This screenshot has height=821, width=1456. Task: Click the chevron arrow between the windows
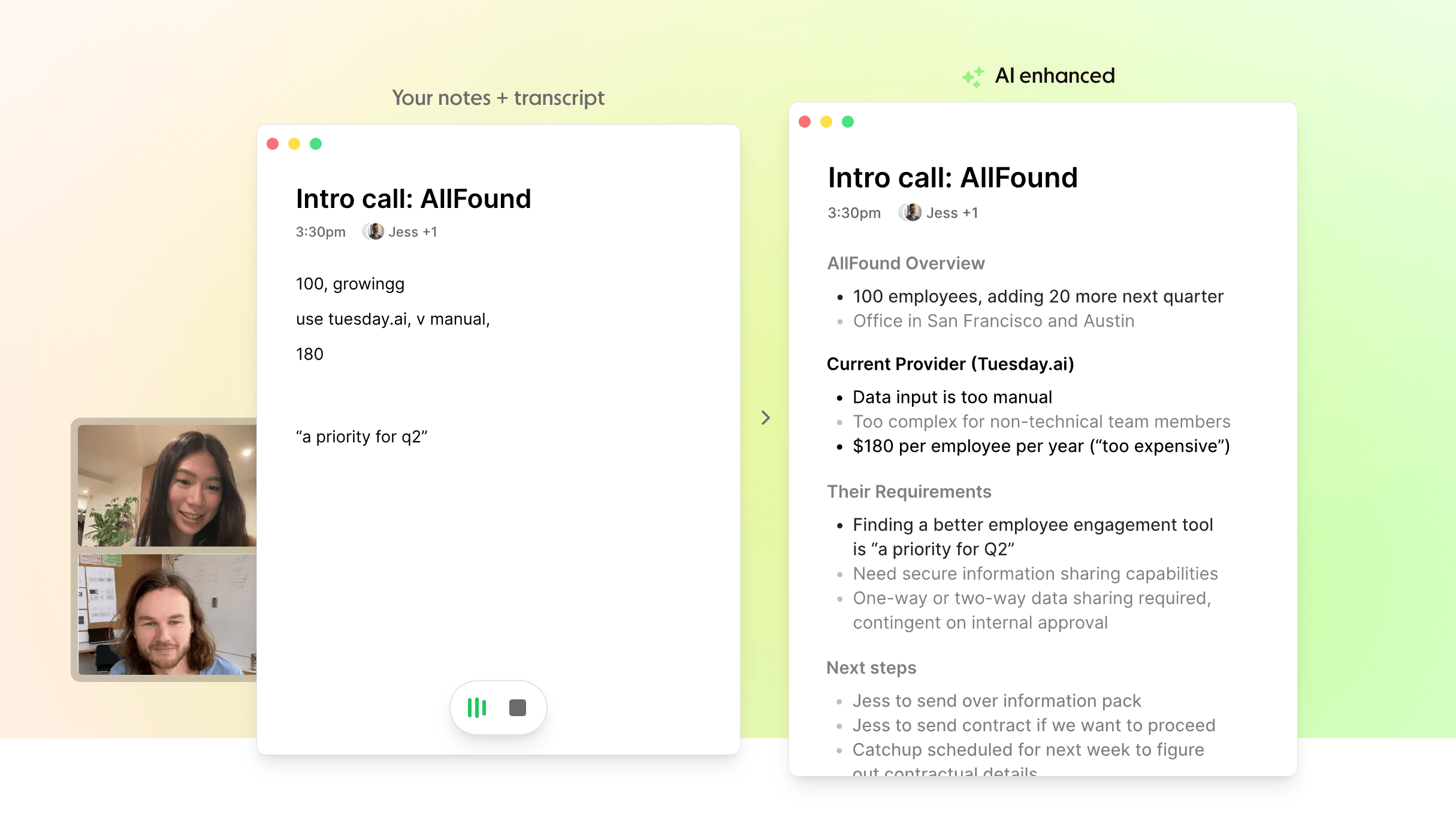pos(765,418)
